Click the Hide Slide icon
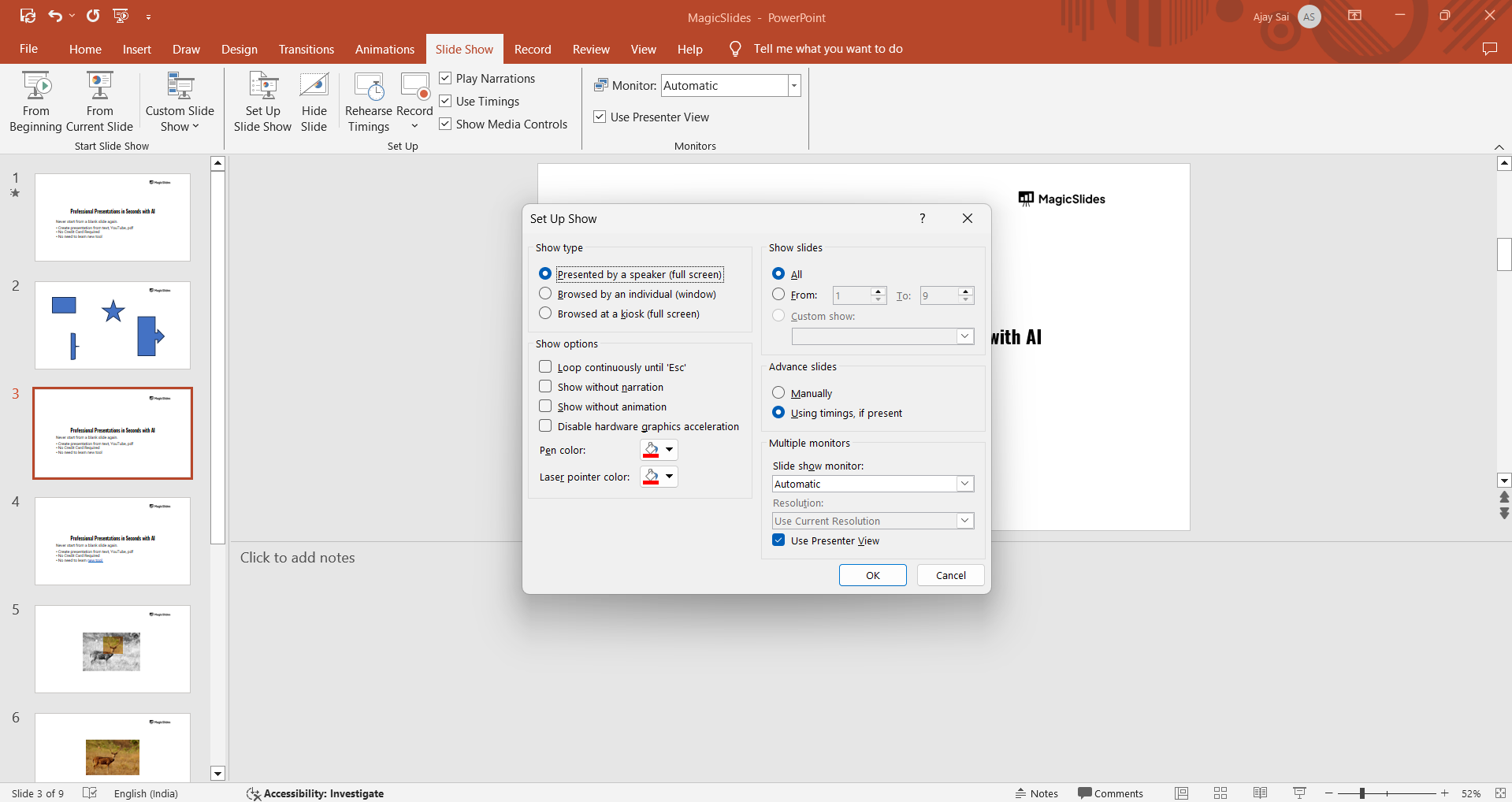 tap(314, 86)
